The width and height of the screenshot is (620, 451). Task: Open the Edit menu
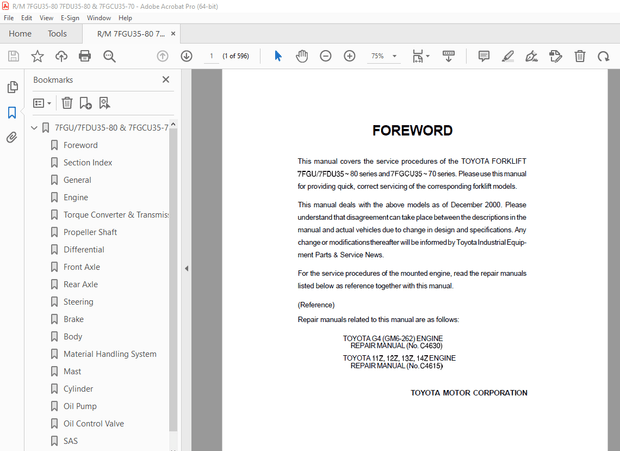click(x=26, y=18)
